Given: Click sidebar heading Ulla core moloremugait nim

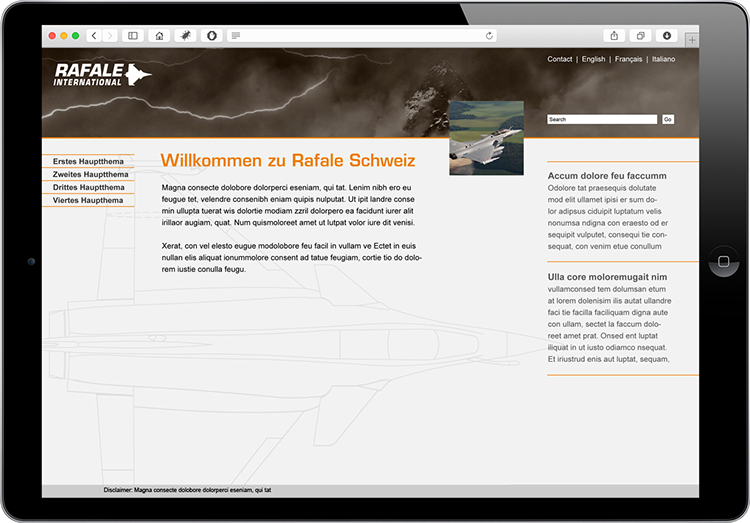Looking at the screenshot, I should [607, 277].
